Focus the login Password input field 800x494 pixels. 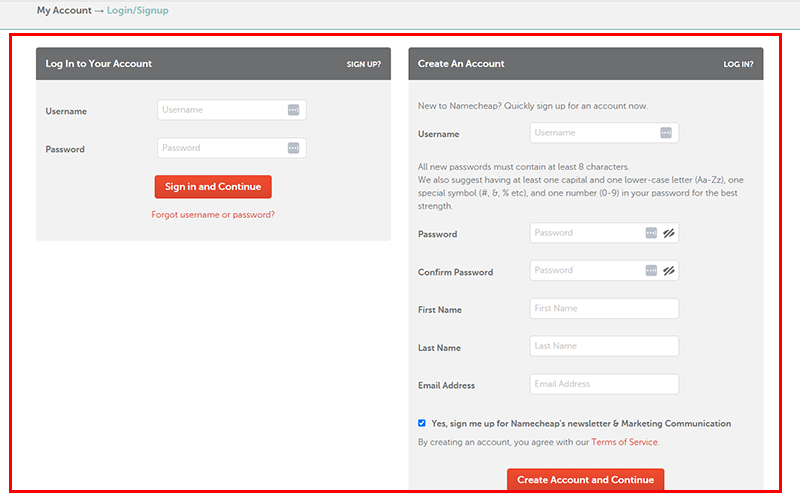[x=232, y=148]
